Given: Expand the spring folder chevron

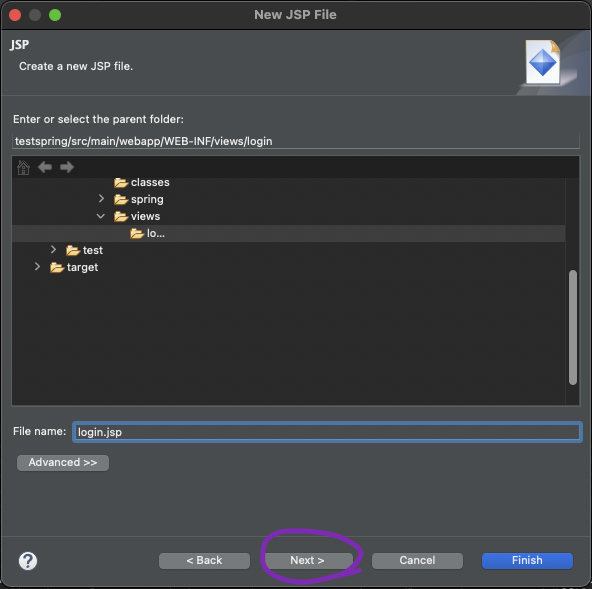Looking at the screenshot, I should (x=101, y=199).
